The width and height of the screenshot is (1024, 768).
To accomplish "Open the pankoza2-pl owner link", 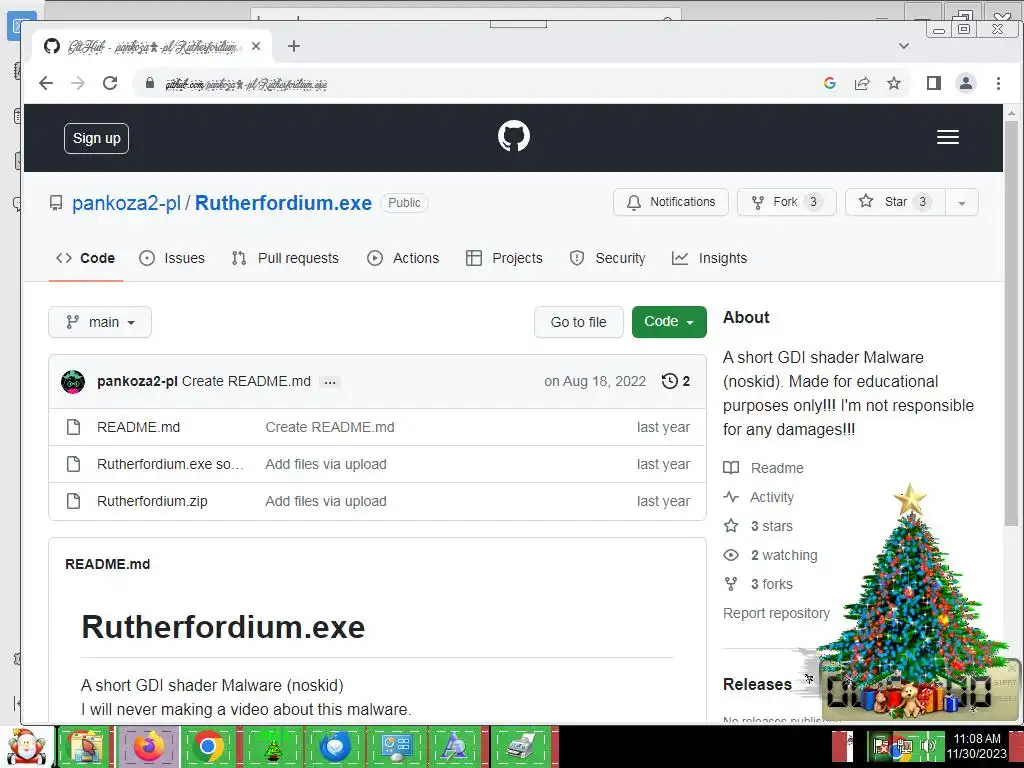I will [x=126, y=203].
